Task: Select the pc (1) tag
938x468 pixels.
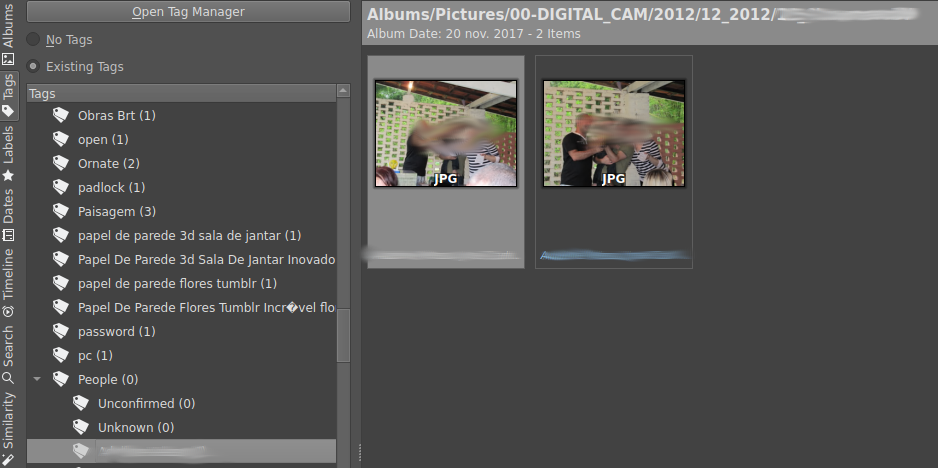Action: (x=95, y=356)
